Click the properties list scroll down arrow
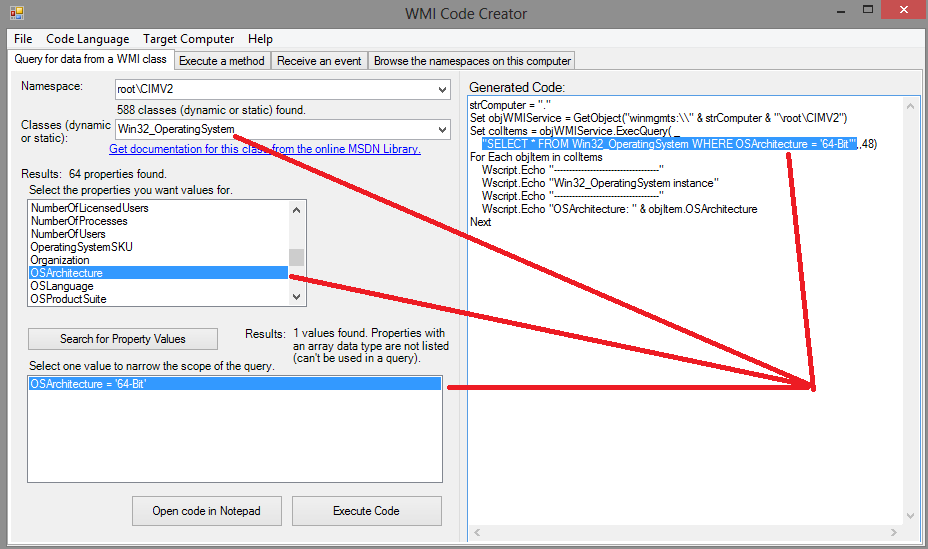Image resolution: width=928 pixels, height=549 pixels. (x=297, y=297)
